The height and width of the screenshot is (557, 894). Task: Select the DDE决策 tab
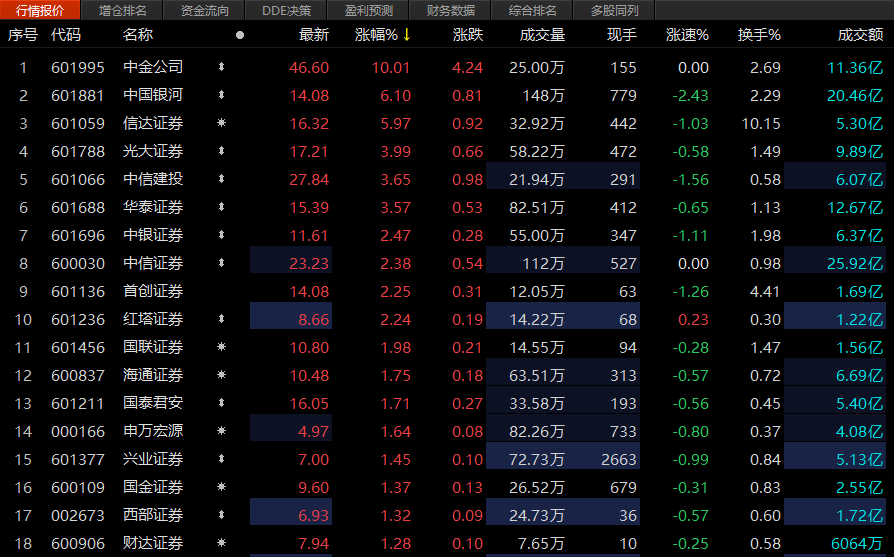(286, 11)
